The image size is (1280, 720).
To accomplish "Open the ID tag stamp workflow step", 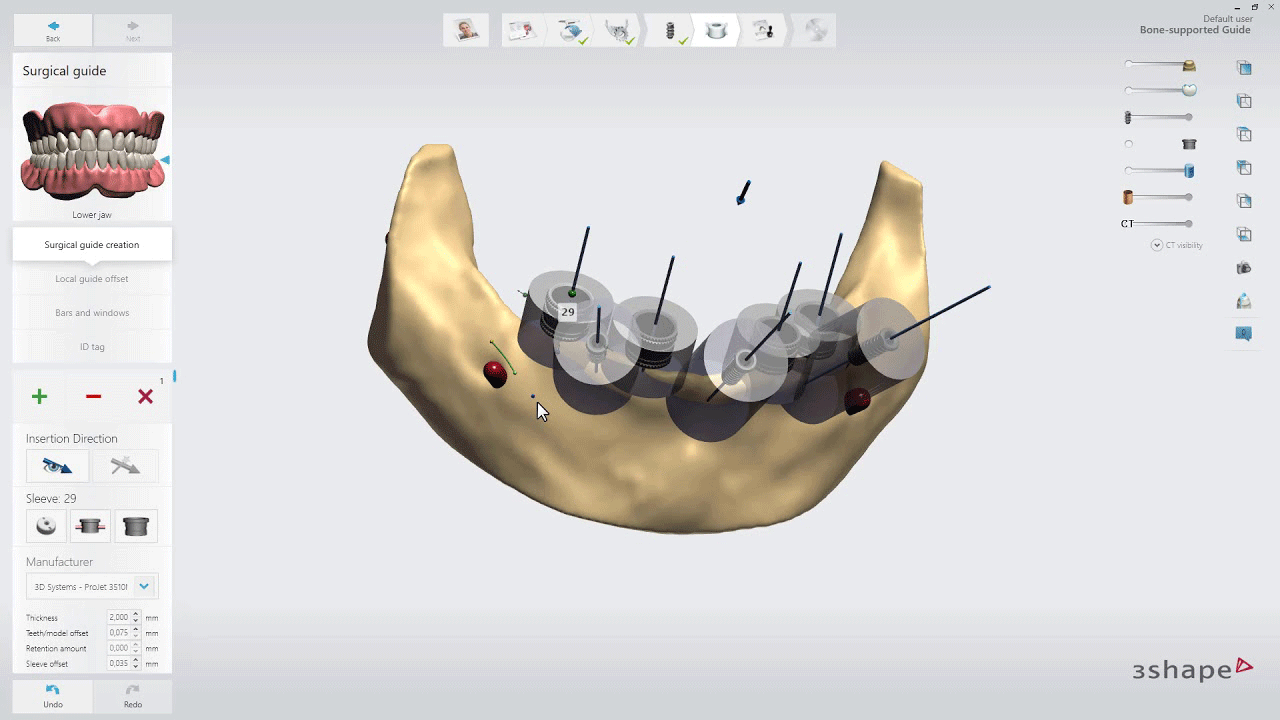I will [762, 29].
